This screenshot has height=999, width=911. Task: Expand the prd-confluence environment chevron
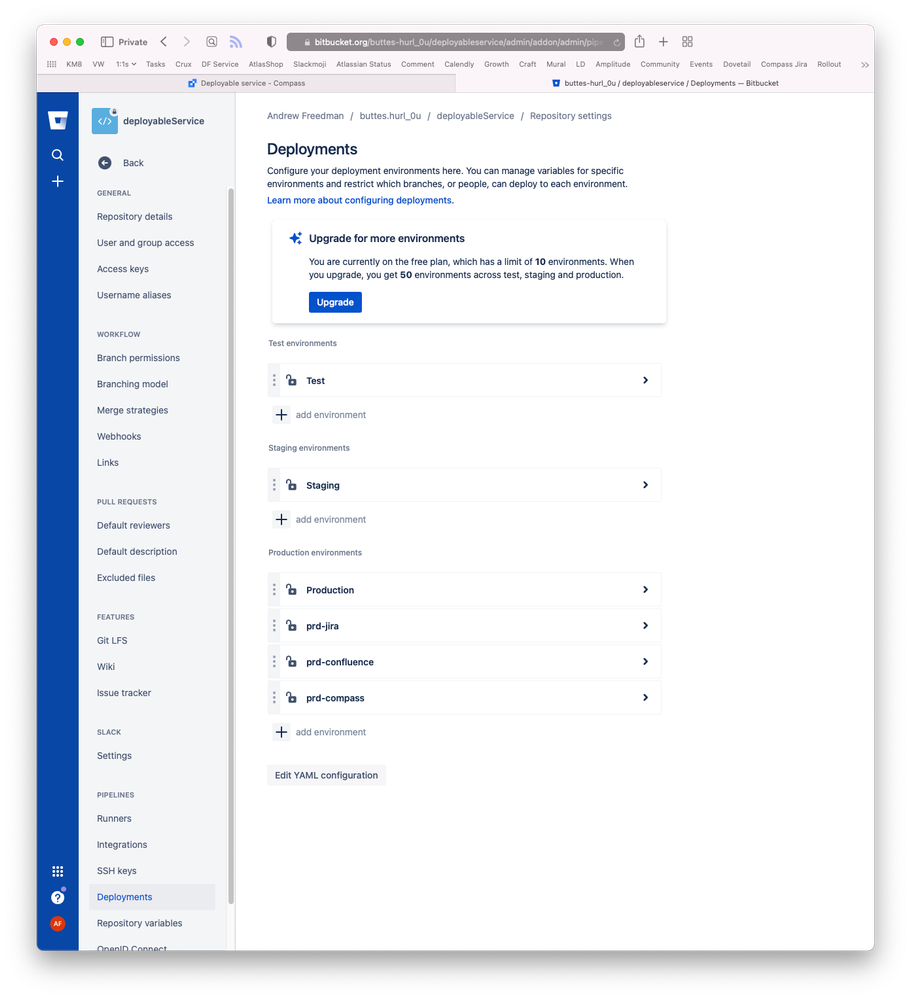pyautogui.click(x=645, y=661)
